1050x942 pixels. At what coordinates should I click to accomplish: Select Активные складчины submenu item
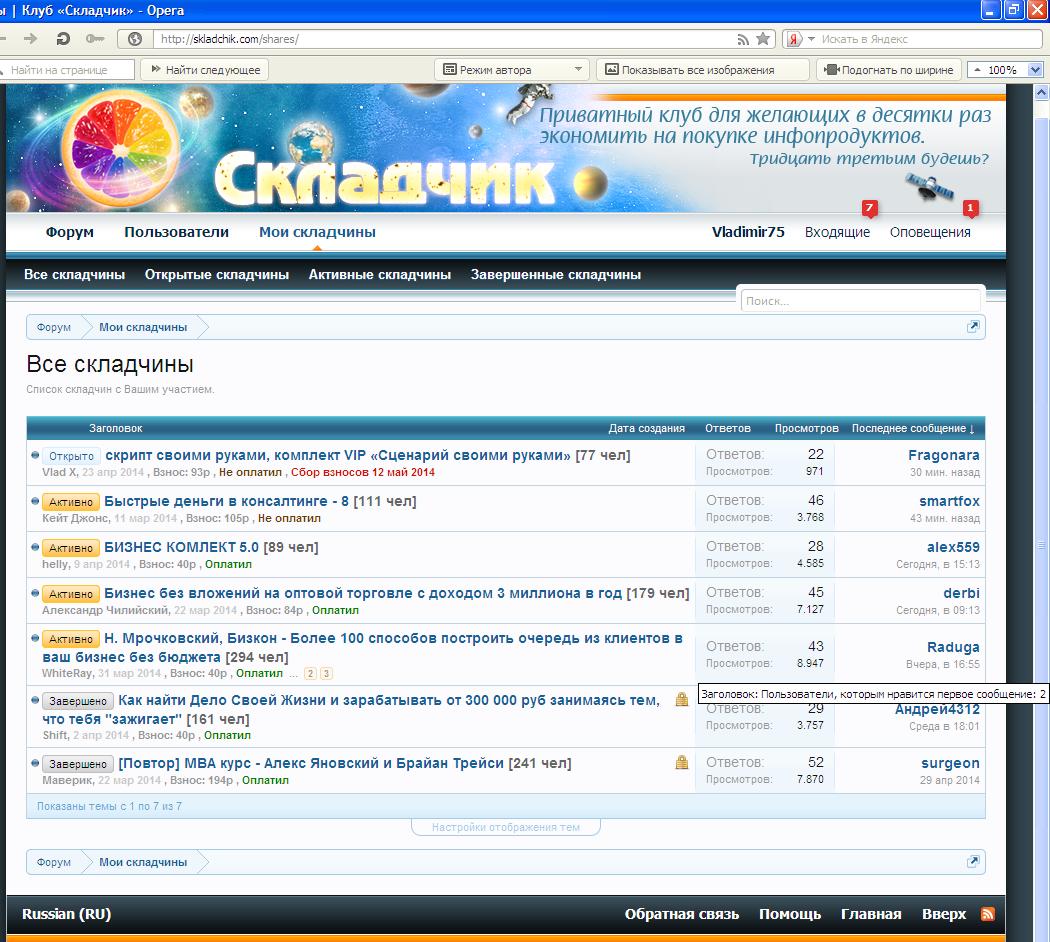click(x=380, y=274)
